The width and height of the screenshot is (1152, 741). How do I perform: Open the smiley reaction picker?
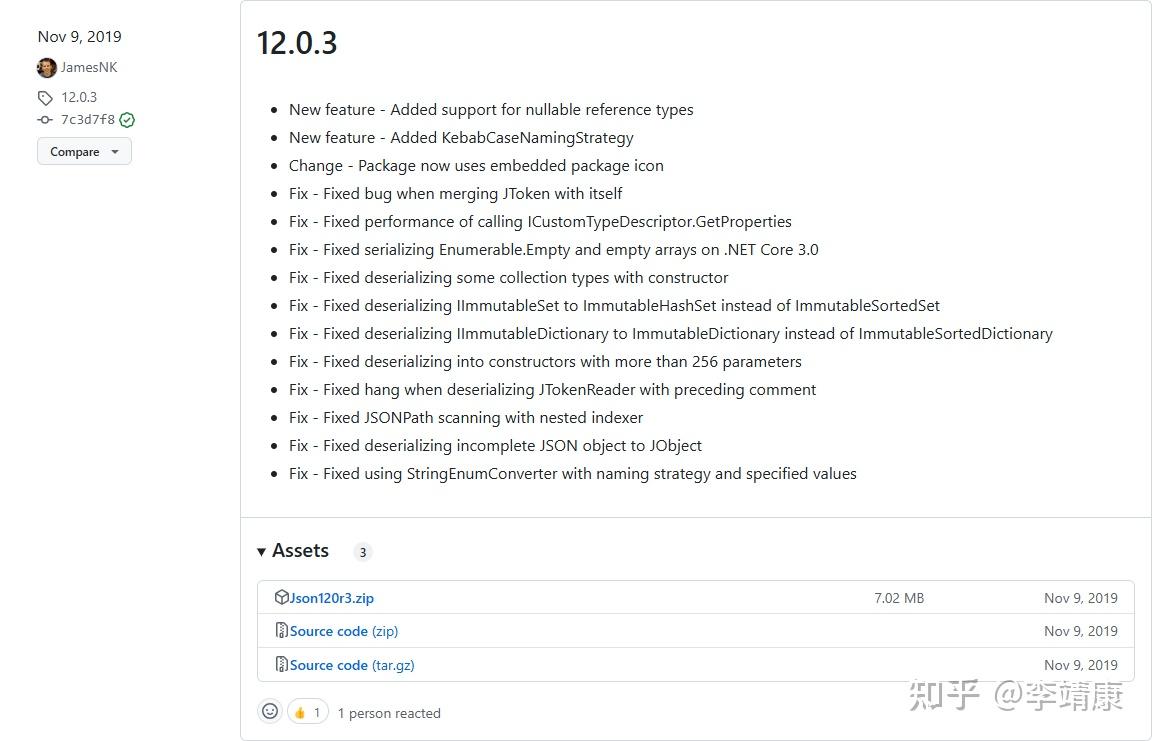270,712
